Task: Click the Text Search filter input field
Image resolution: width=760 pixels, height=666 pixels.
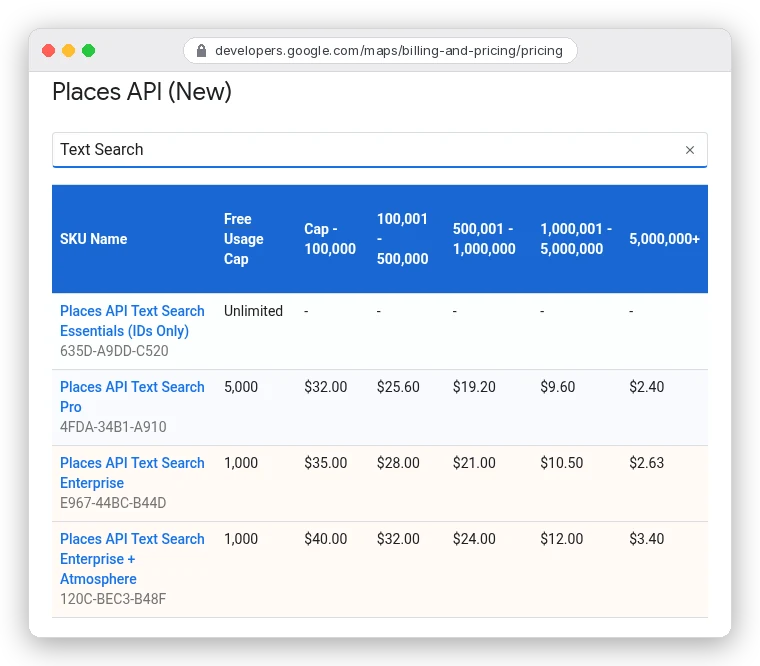Action: click(380, 150)
